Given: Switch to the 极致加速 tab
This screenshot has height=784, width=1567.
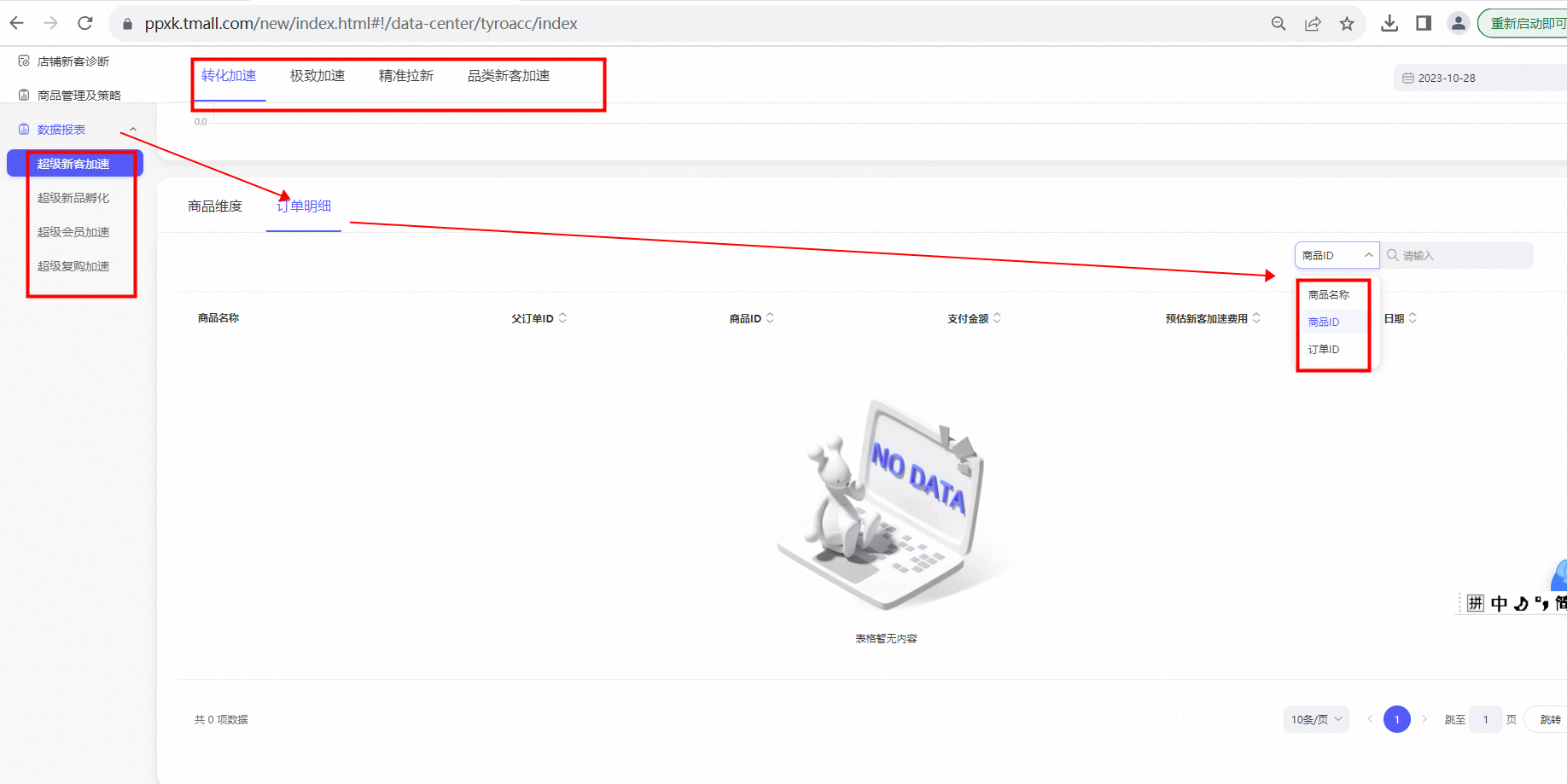Looking at the screenshot, I should [x=317, y=76].
